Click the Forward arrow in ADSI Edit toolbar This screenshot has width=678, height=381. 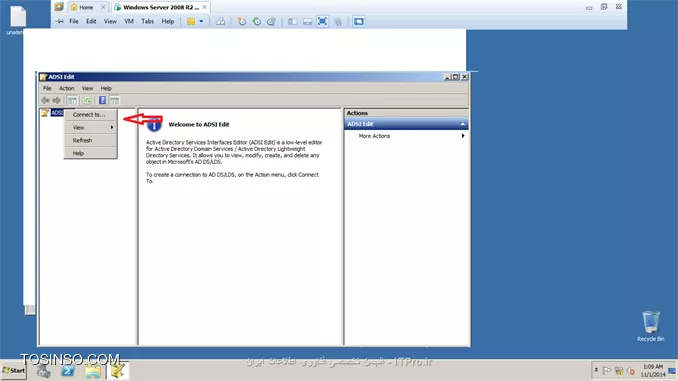[56, 100]
